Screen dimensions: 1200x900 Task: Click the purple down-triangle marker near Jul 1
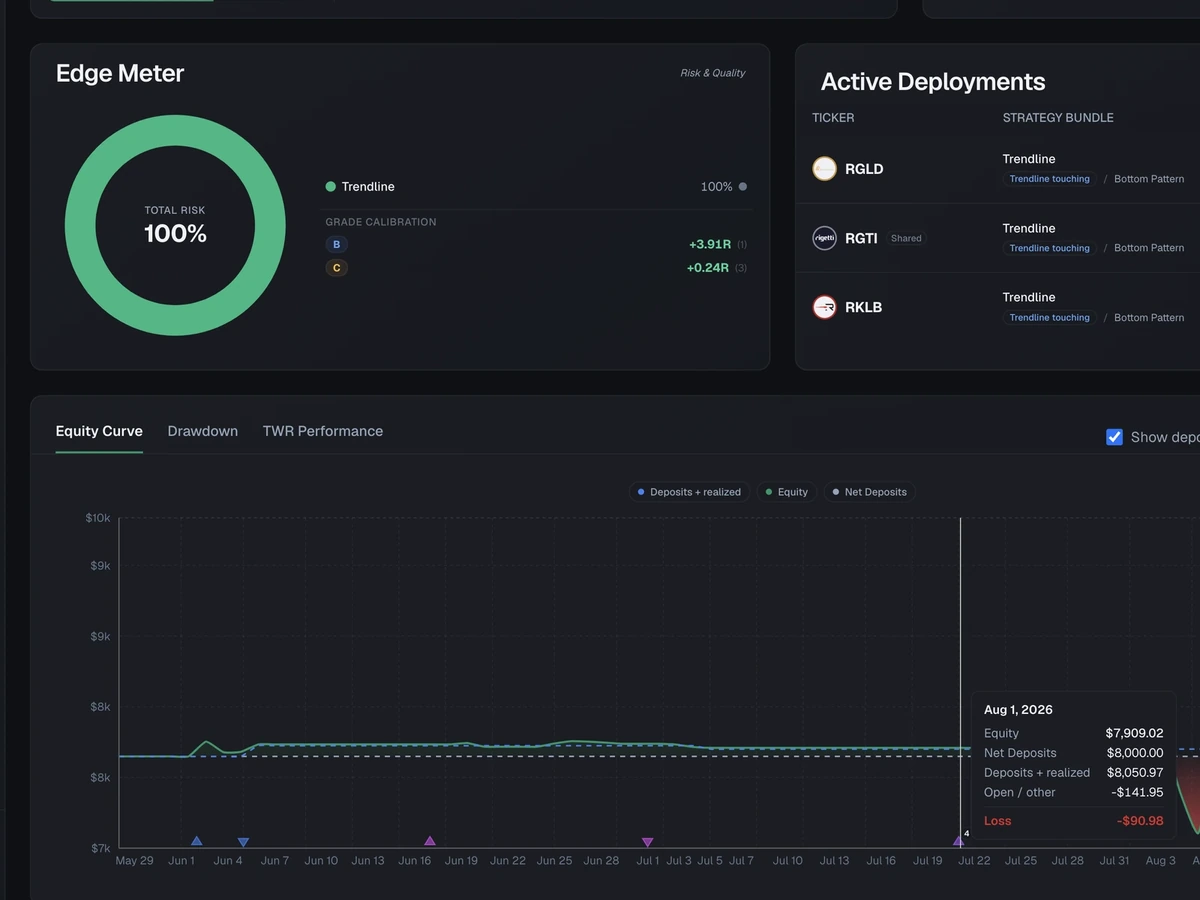pos(647,842)
